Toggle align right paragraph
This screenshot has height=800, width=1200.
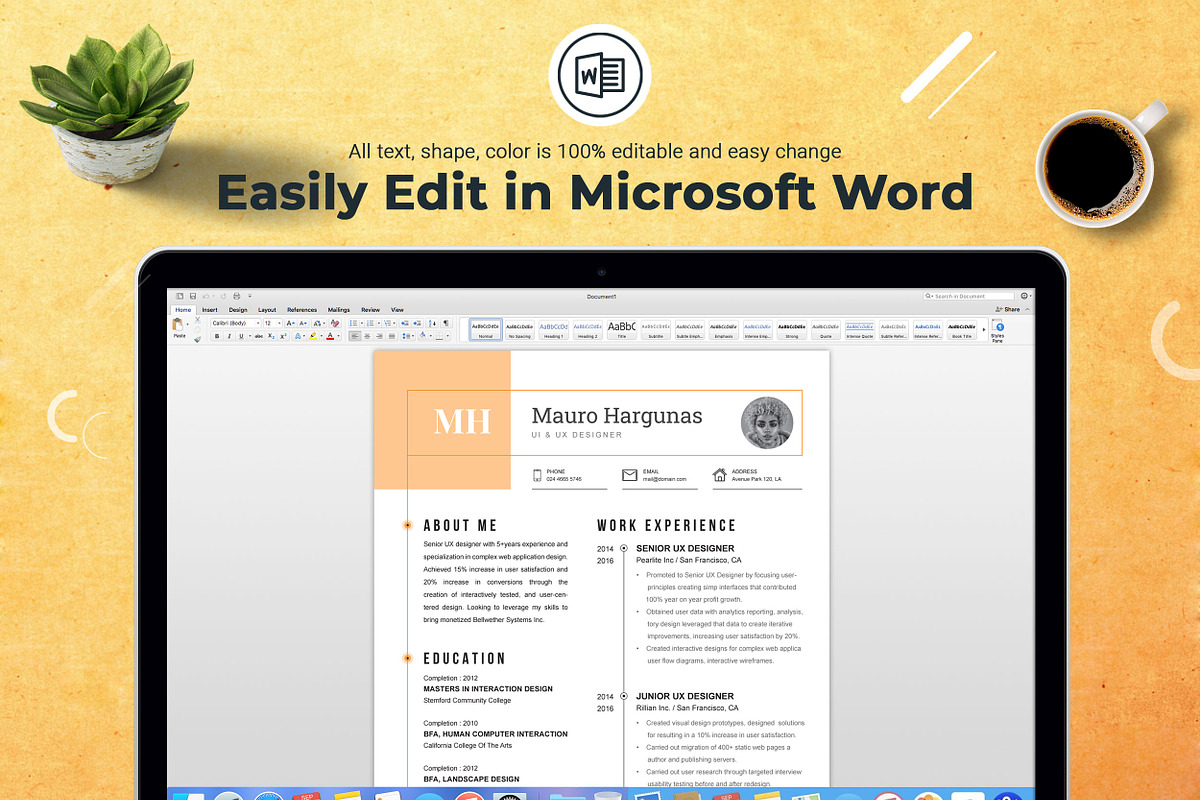[379, 336]
